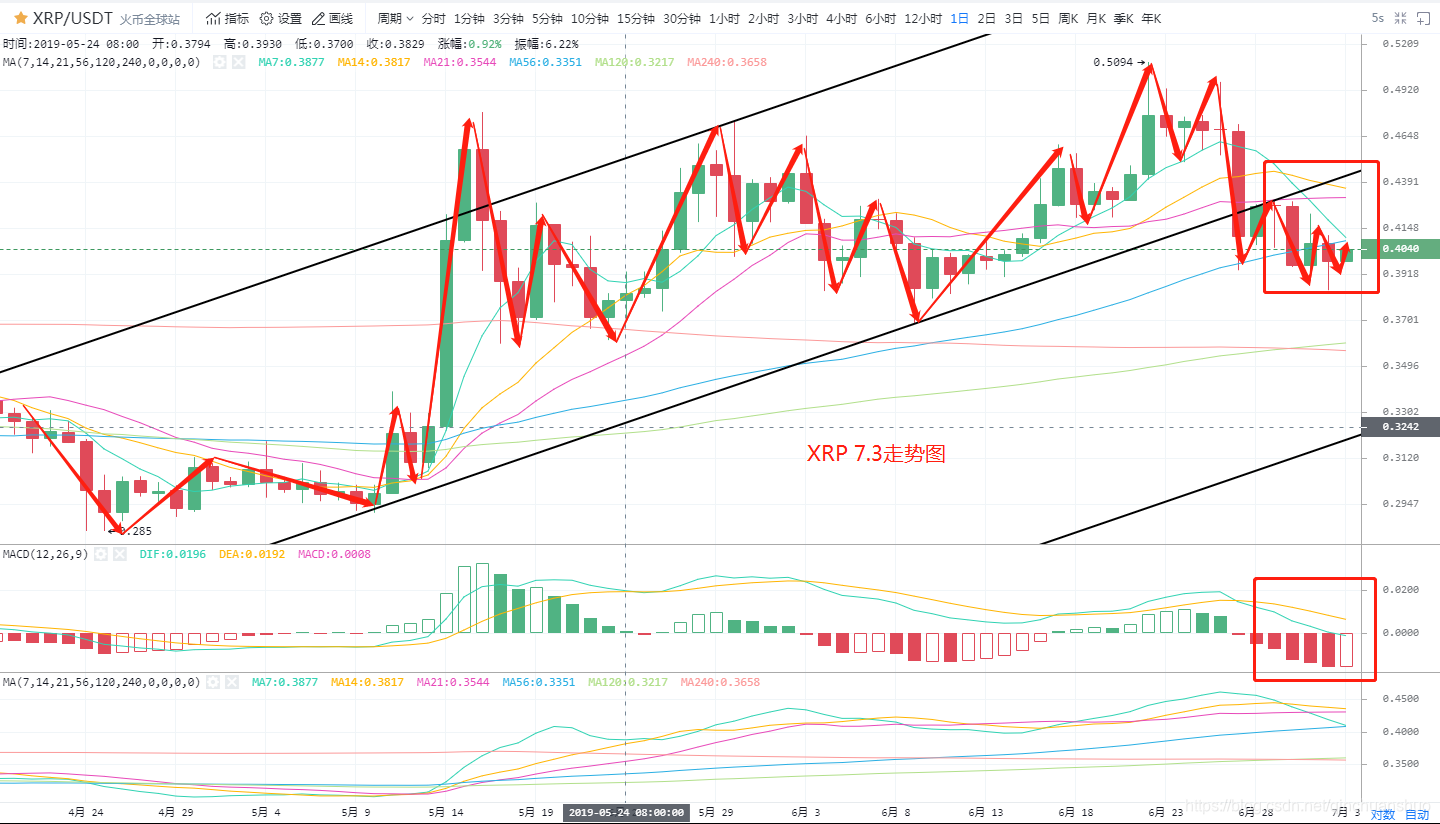Screen dimensions: 1440x824
Task: Click the crosshair price label 0.3242
Action: 1403,427
